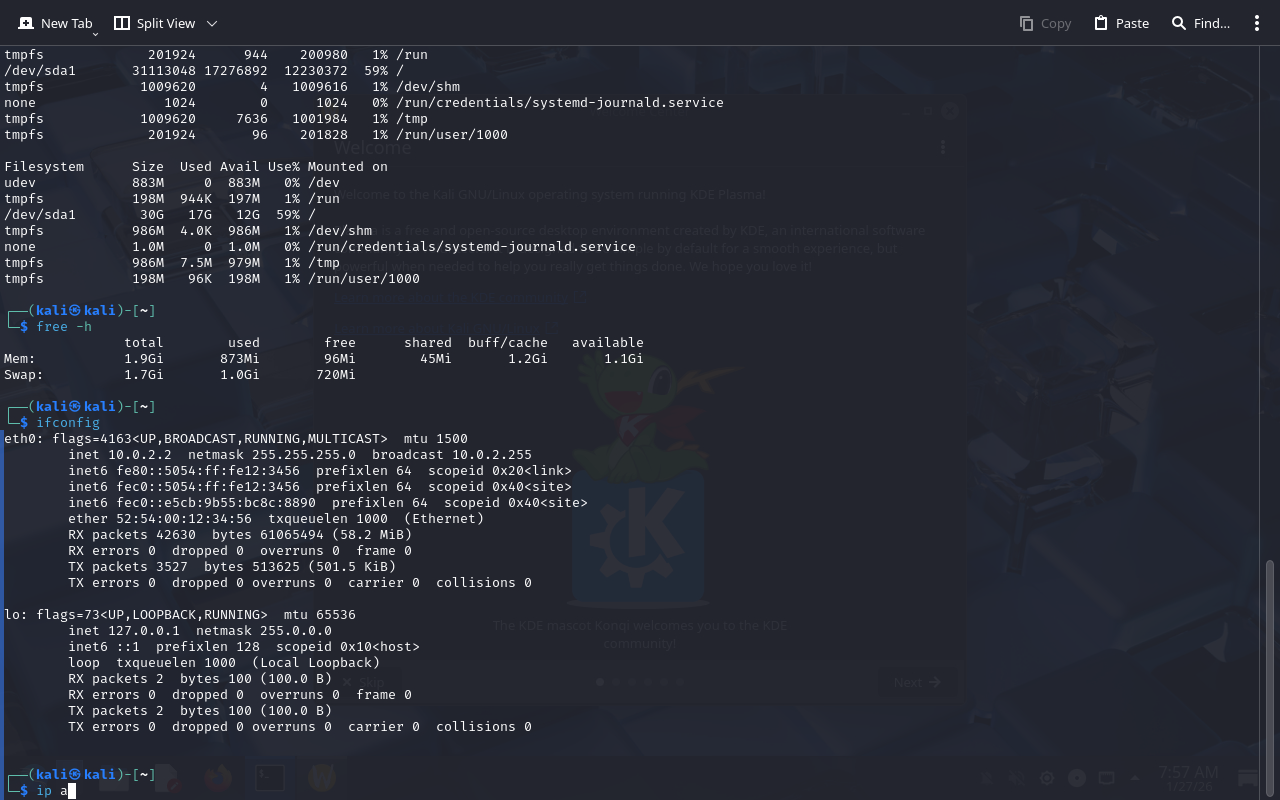
Task: Click the lo loopback interface name
Action: click(12, 615)
